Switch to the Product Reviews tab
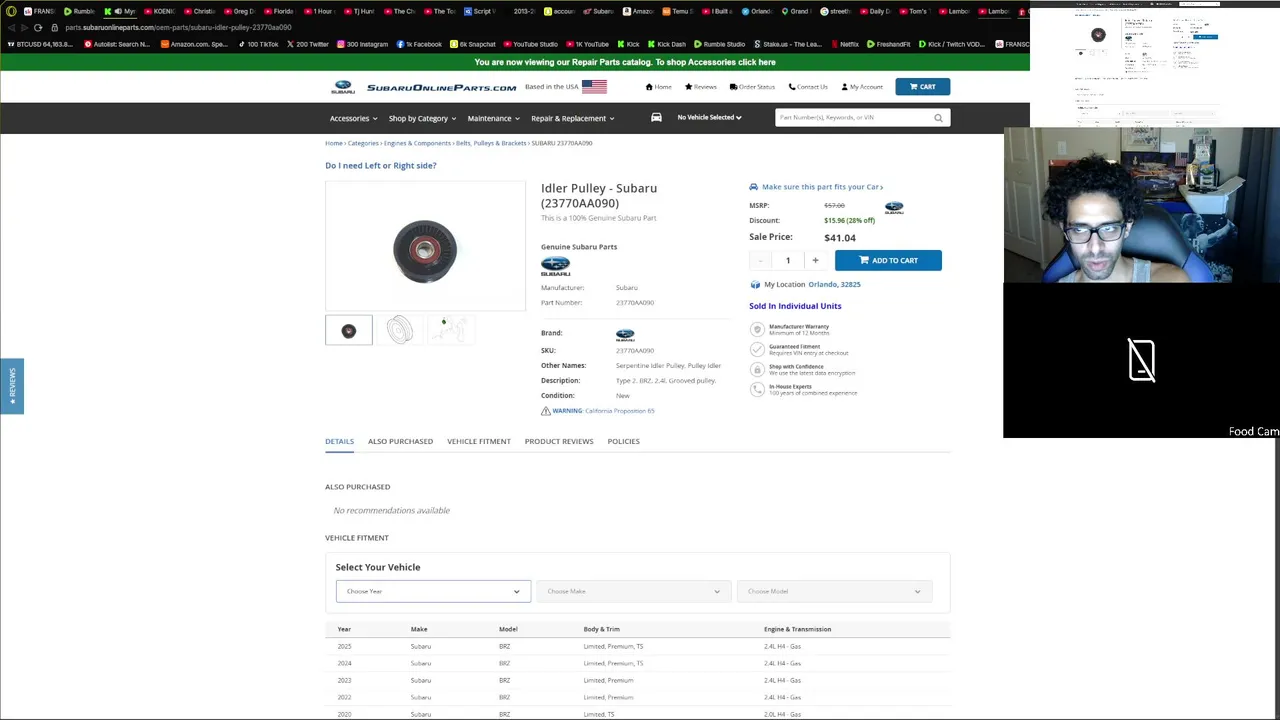The width and height of the screenshot is (1280, 720). pos(559,441)
